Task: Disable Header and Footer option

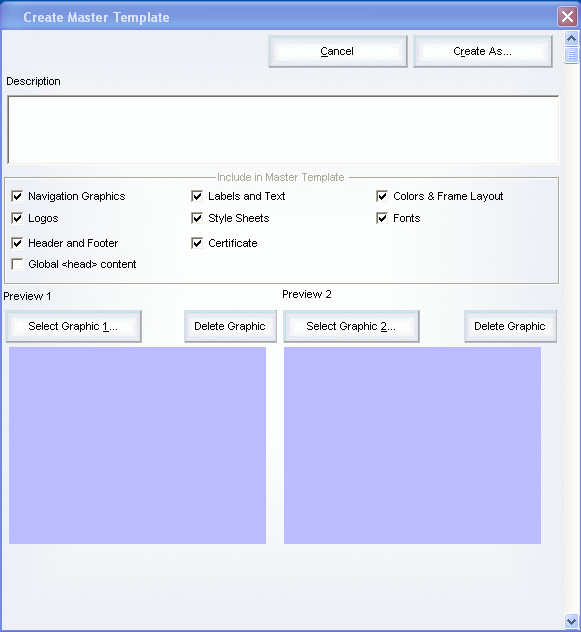Action: pos(17,243)
